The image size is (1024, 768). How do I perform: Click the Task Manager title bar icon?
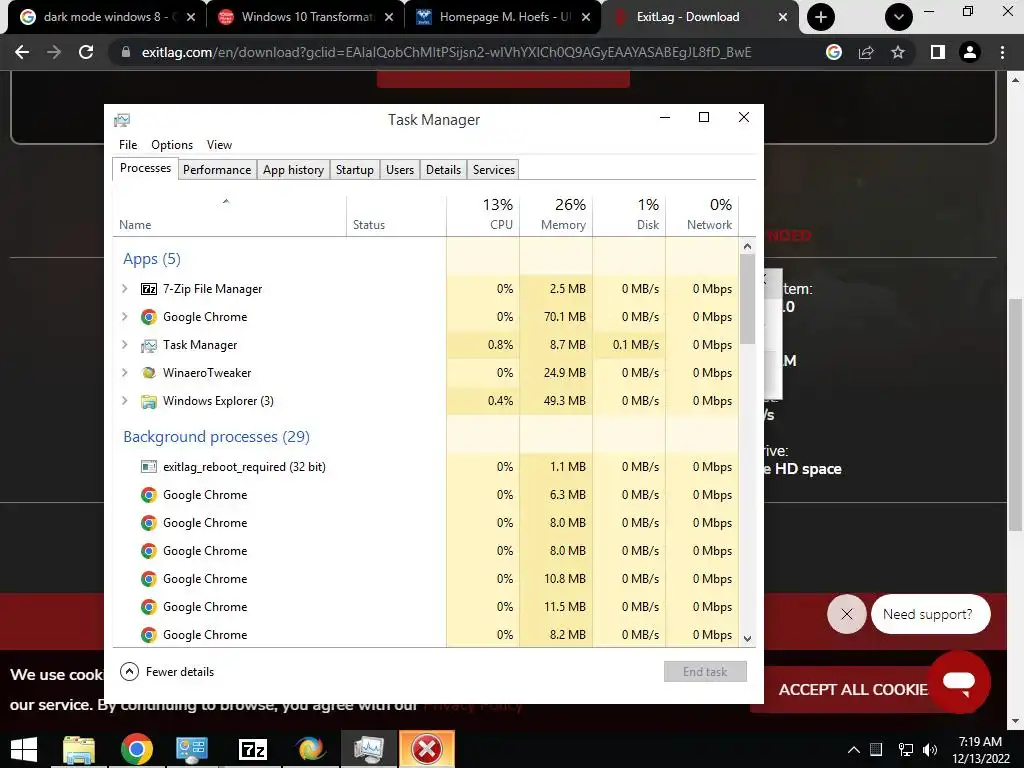122,120
